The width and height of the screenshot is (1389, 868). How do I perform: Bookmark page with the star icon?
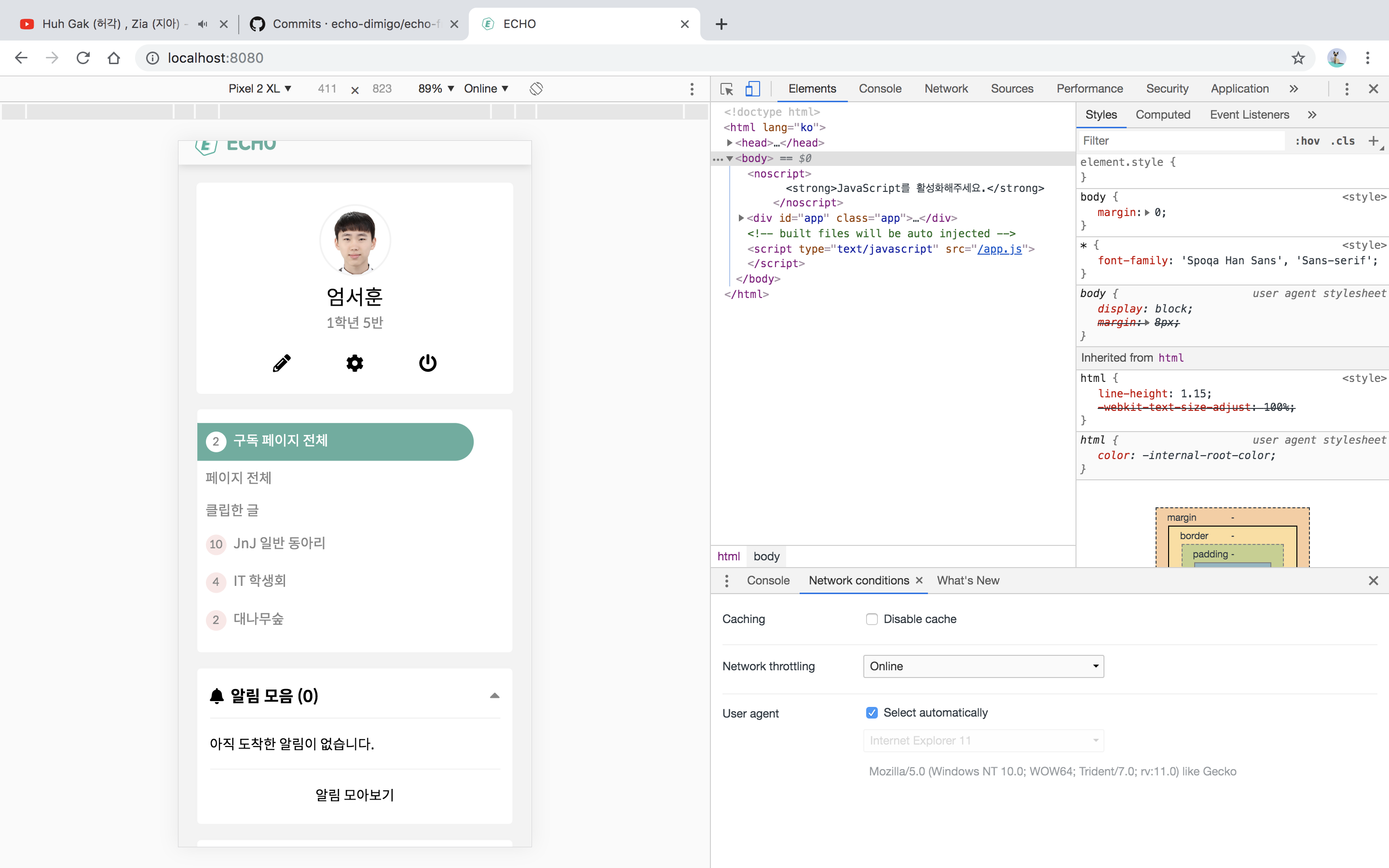1298,58
